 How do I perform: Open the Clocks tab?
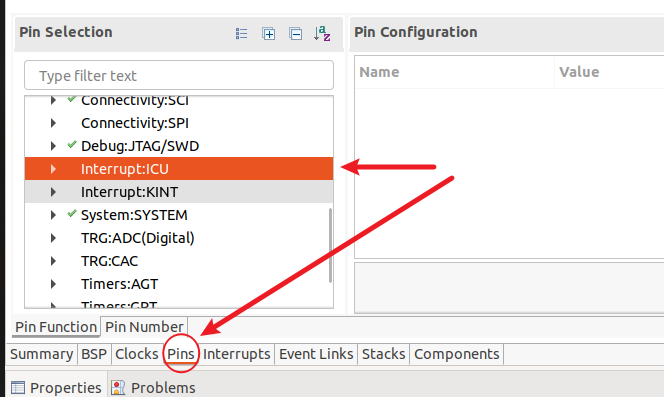coord(136,354)
